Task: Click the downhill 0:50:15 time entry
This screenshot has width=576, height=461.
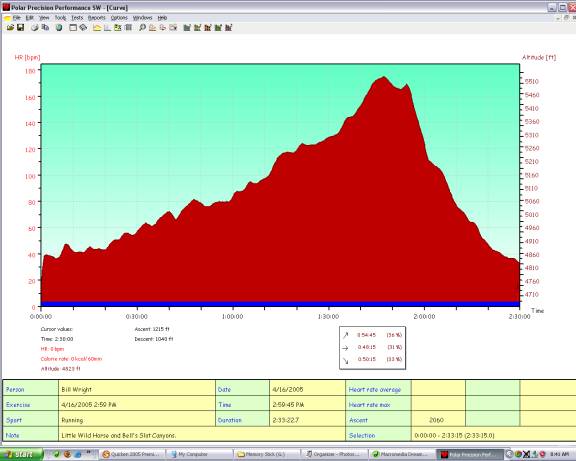Action: [366, 359]
